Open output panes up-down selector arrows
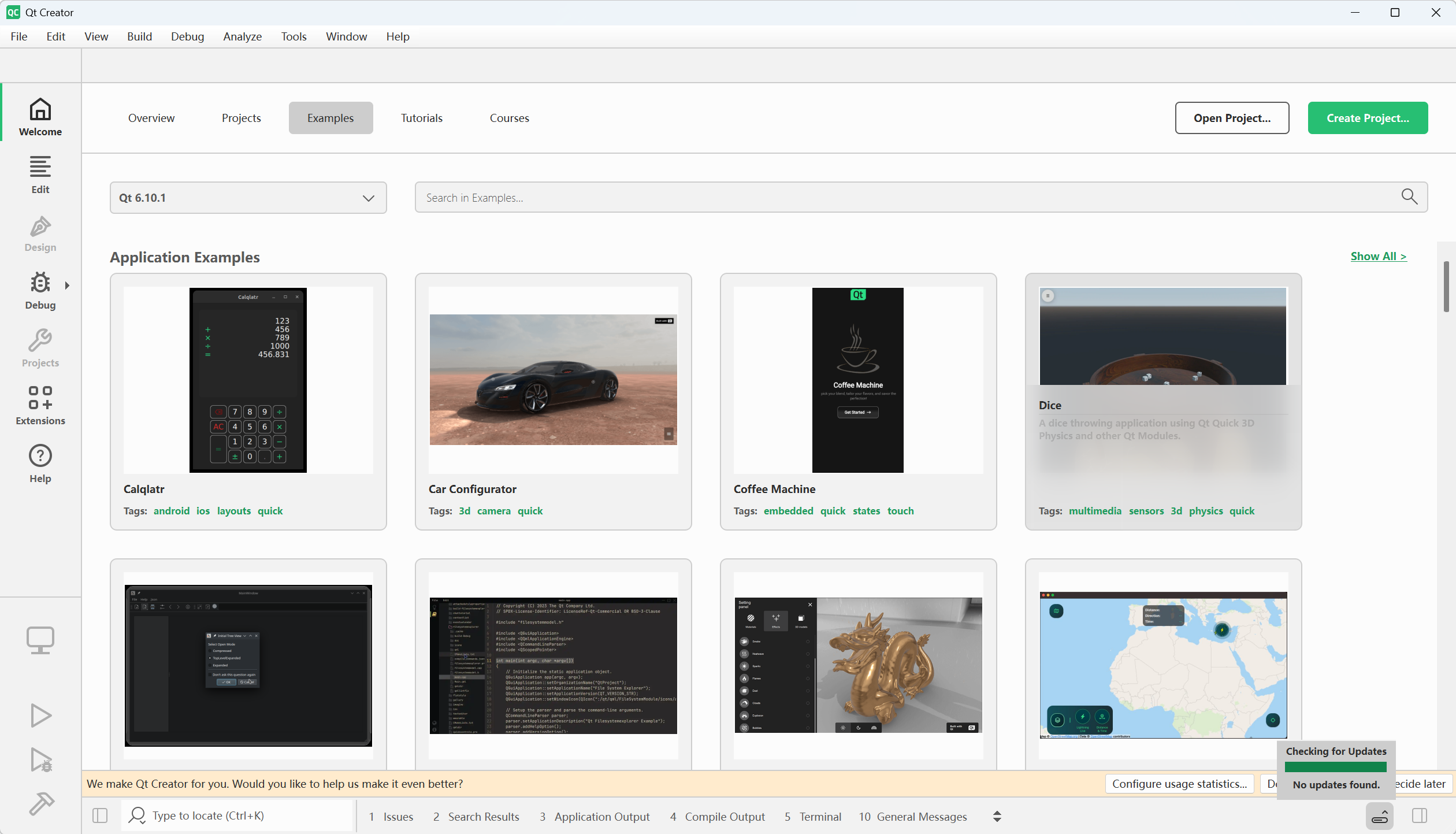 (x=997, y=816)
